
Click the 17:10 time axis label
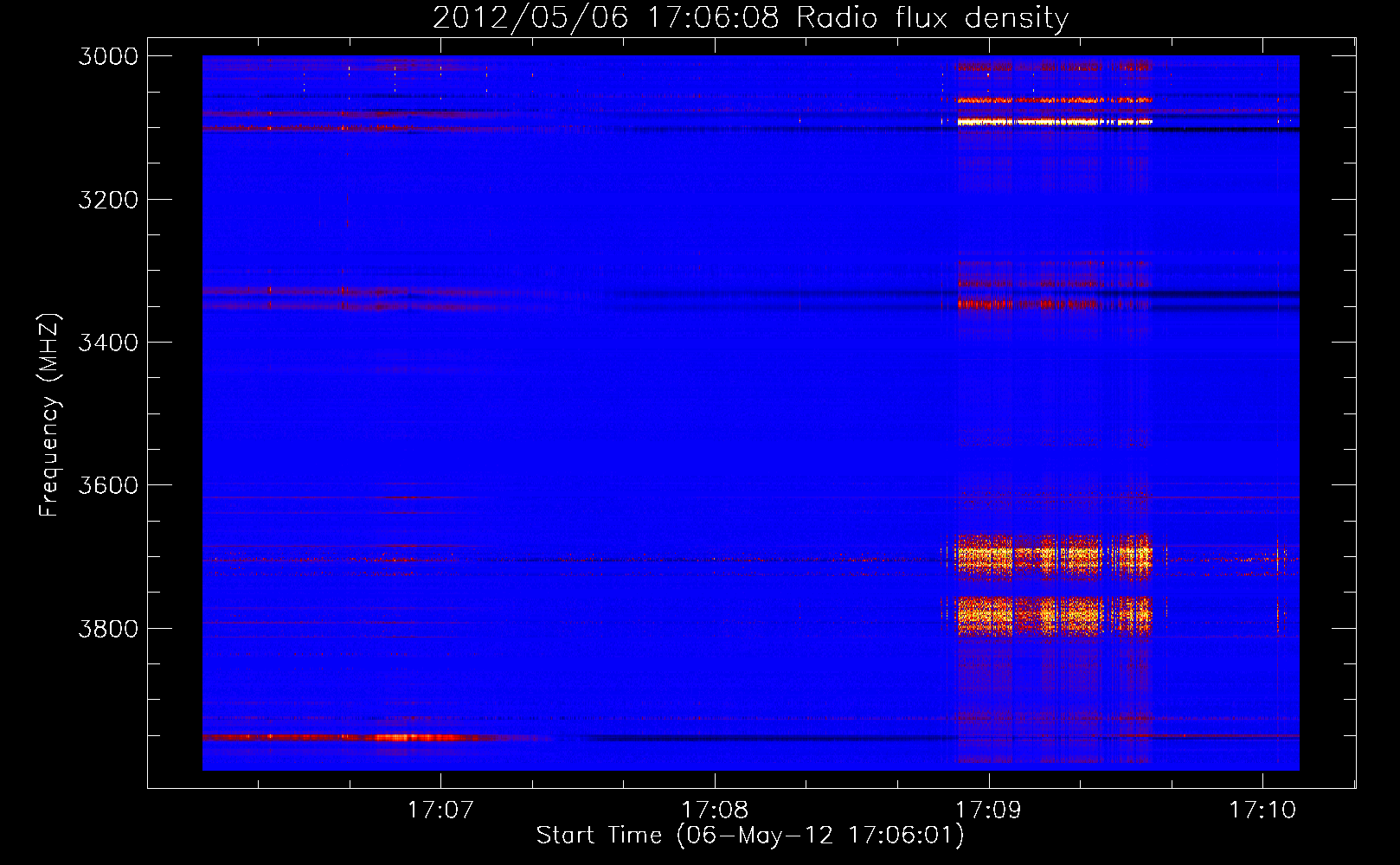tap(1262, 810)
